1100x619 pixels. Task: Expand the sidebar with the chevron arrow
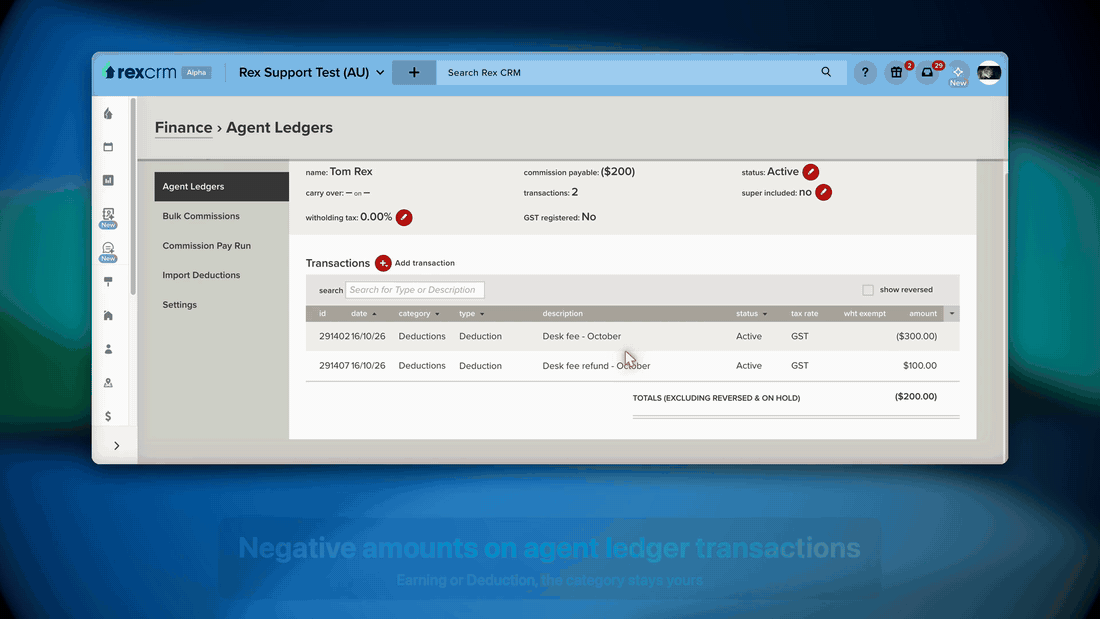point(116,446)
